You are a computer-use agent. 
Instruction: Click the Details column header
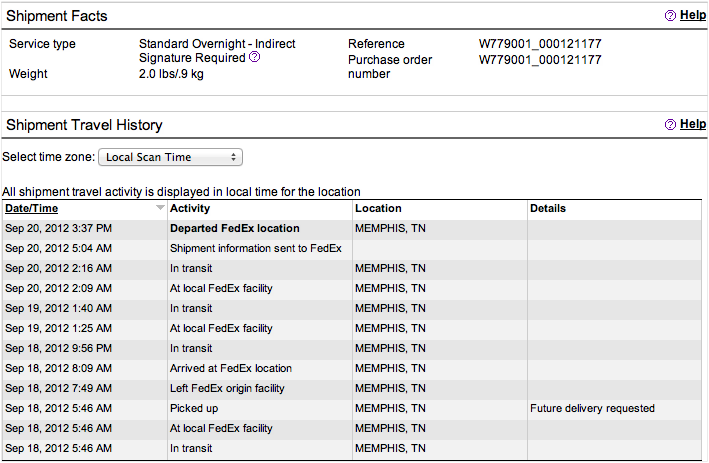pos(548,209)
